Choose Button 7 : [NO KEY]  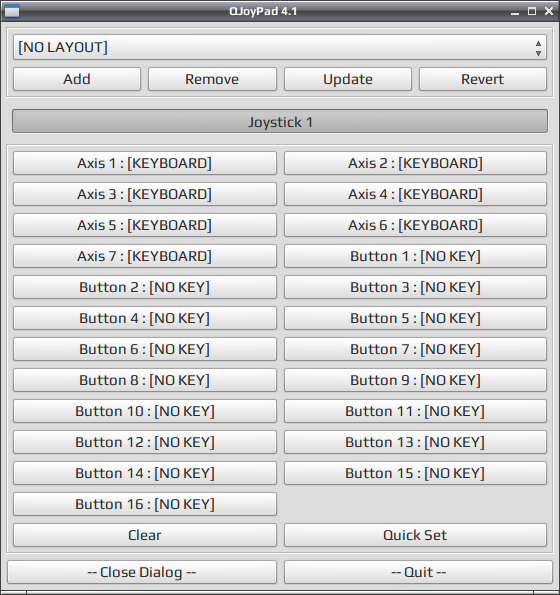tap(415, 349)
